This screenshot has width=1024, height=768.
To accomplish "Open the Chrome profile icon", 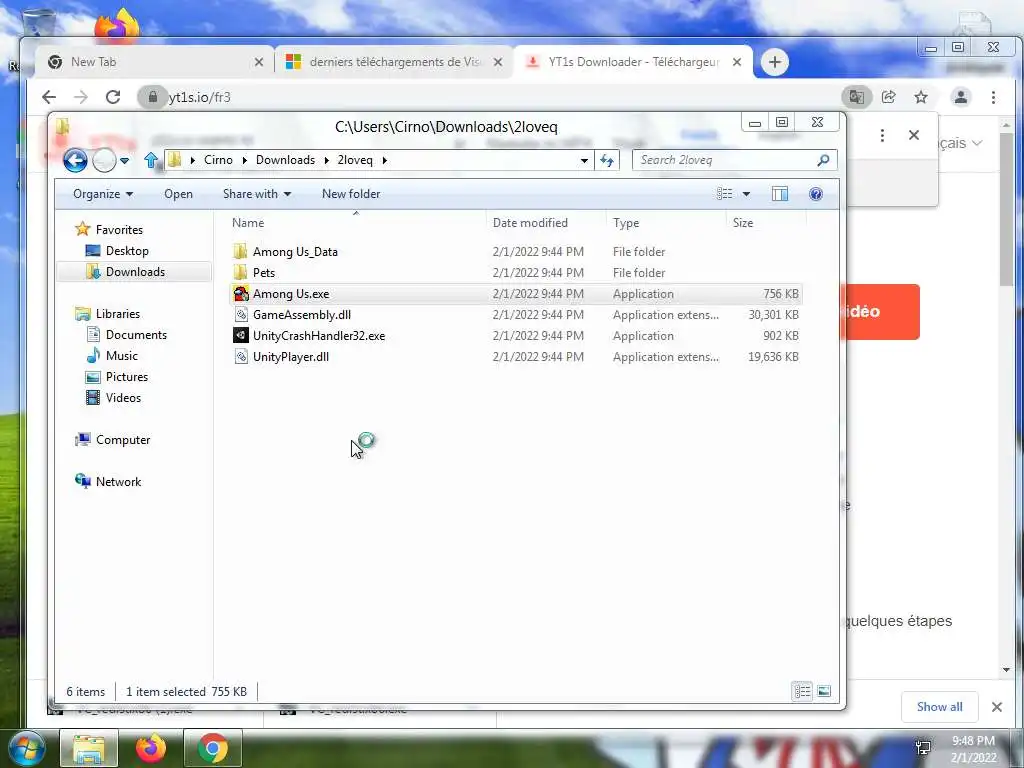I will coord(961,97).
